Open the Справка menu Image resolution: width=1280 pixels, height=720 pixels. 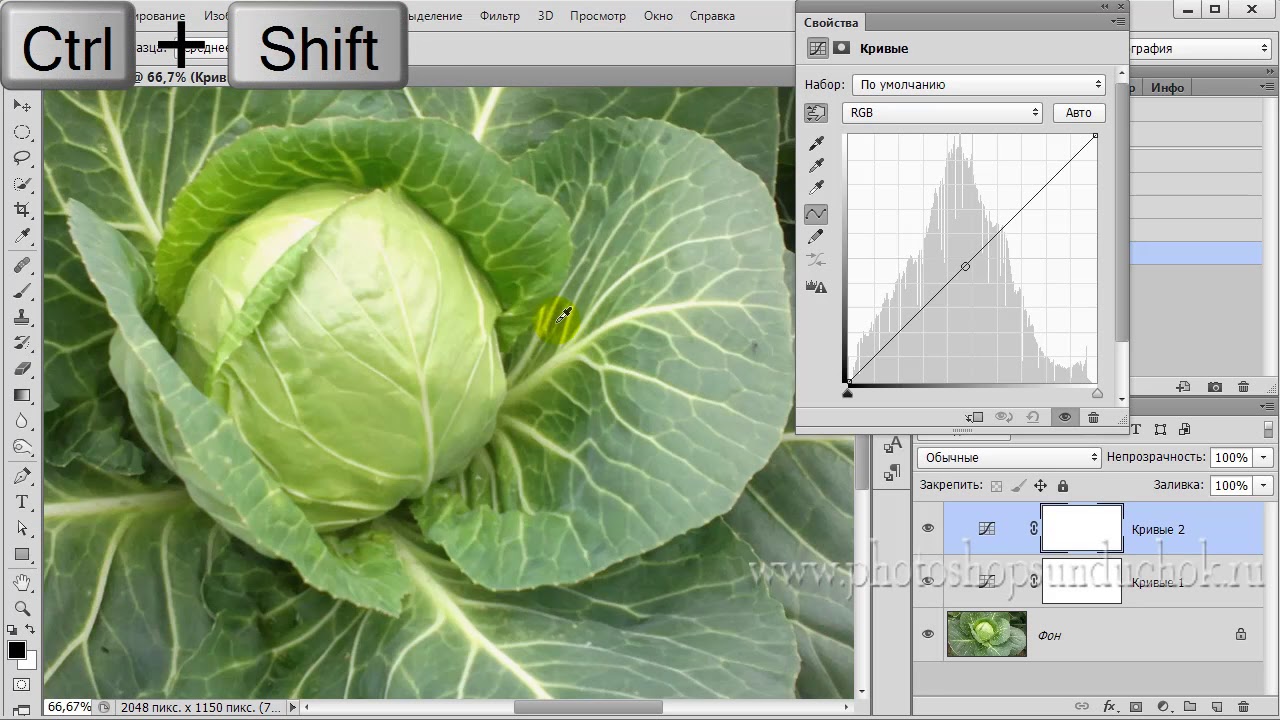click(x=712, y=16)
